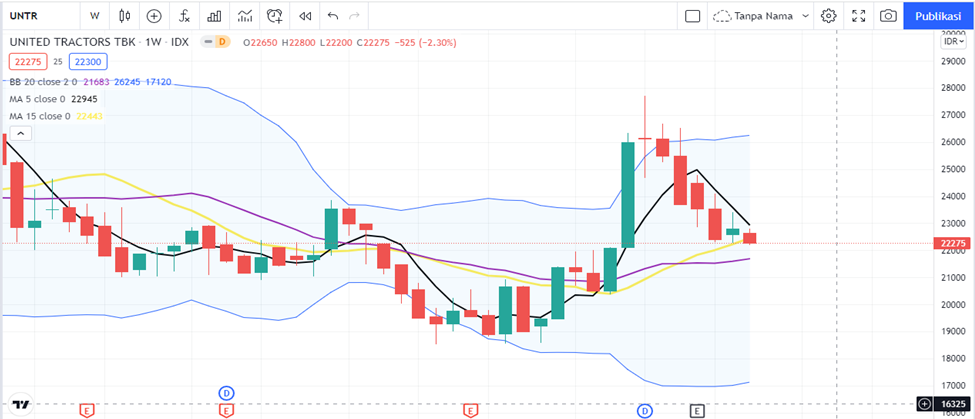This screenshot has width=975, height=419.
Task: Click the 22275 current price label on the axis
Action: click(x=951, y=244)
